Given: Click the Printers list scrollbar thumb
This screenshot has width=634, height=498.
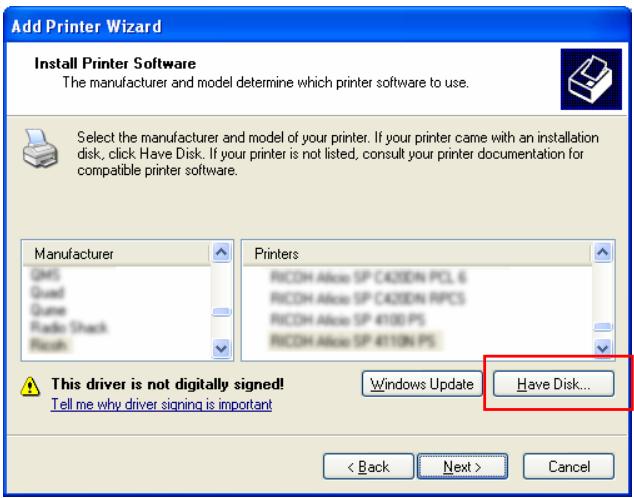Looking at the screenshot, I should tap(602, 327).
